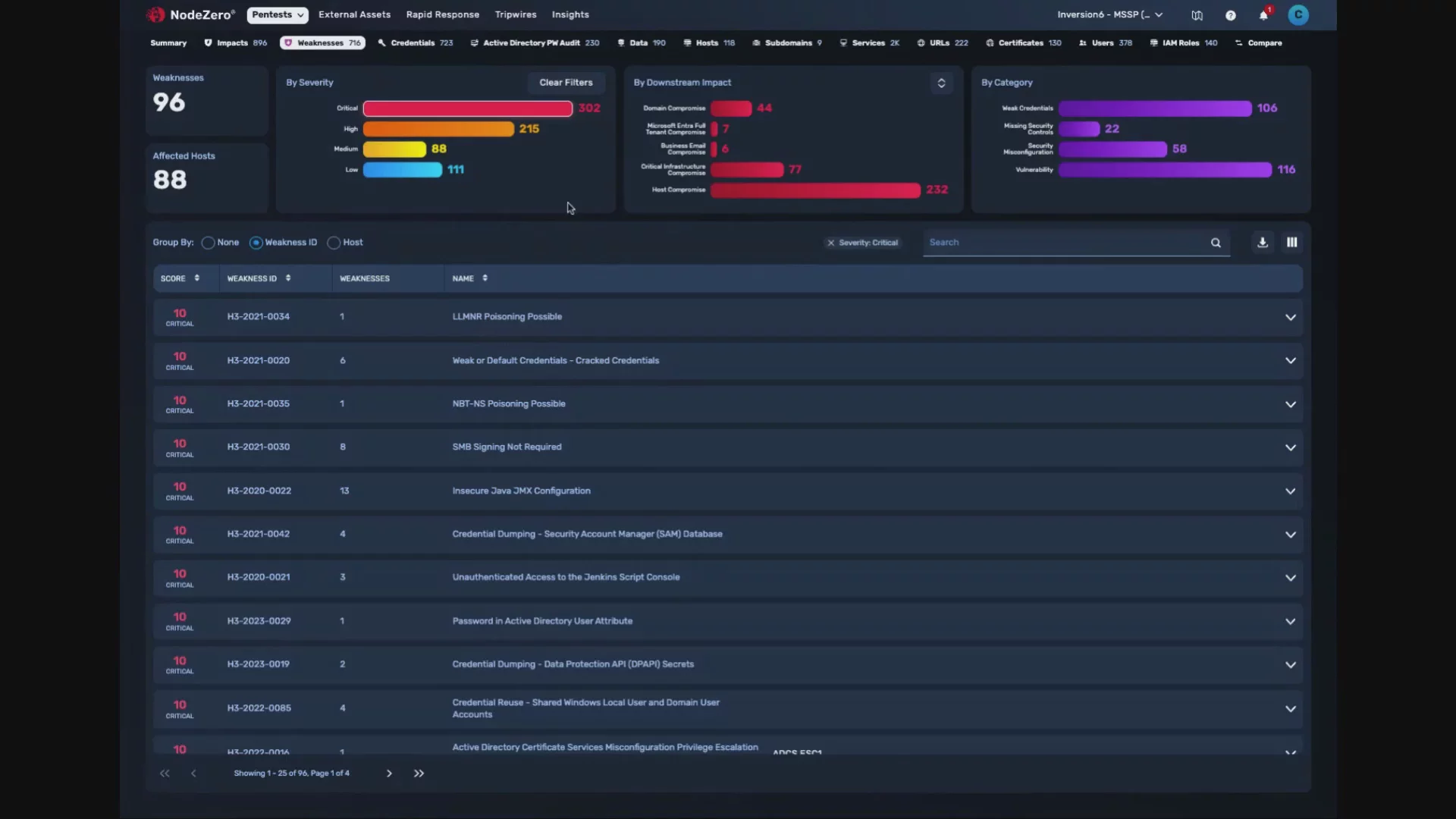Open the Pentests dropdown menu

278,14
